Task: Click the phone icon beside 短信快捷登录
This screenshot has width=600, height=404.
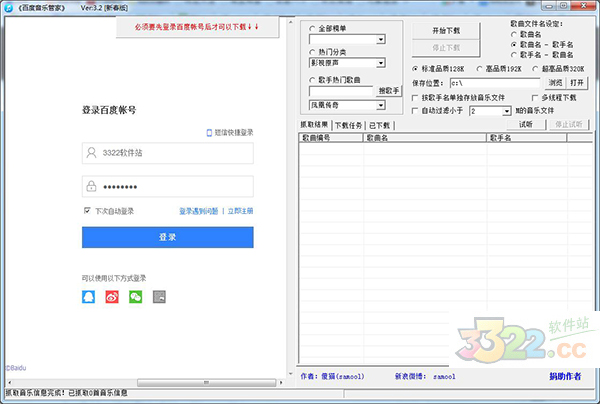Action: 209,133
